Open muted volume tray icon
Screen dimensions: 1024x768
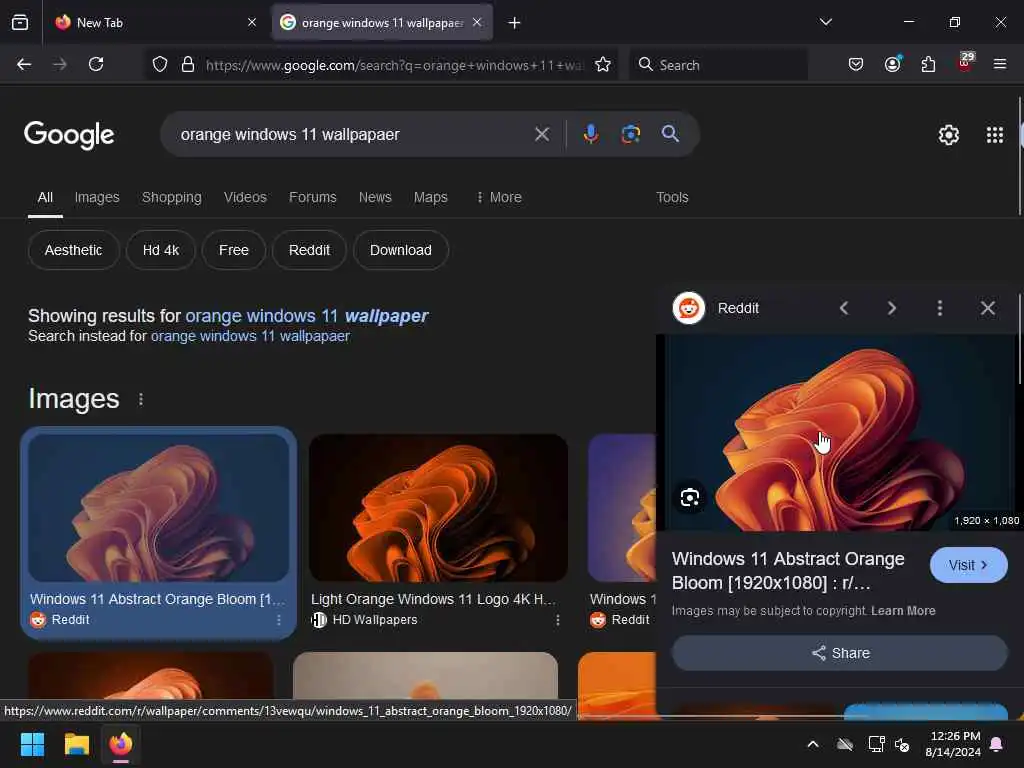902,744
